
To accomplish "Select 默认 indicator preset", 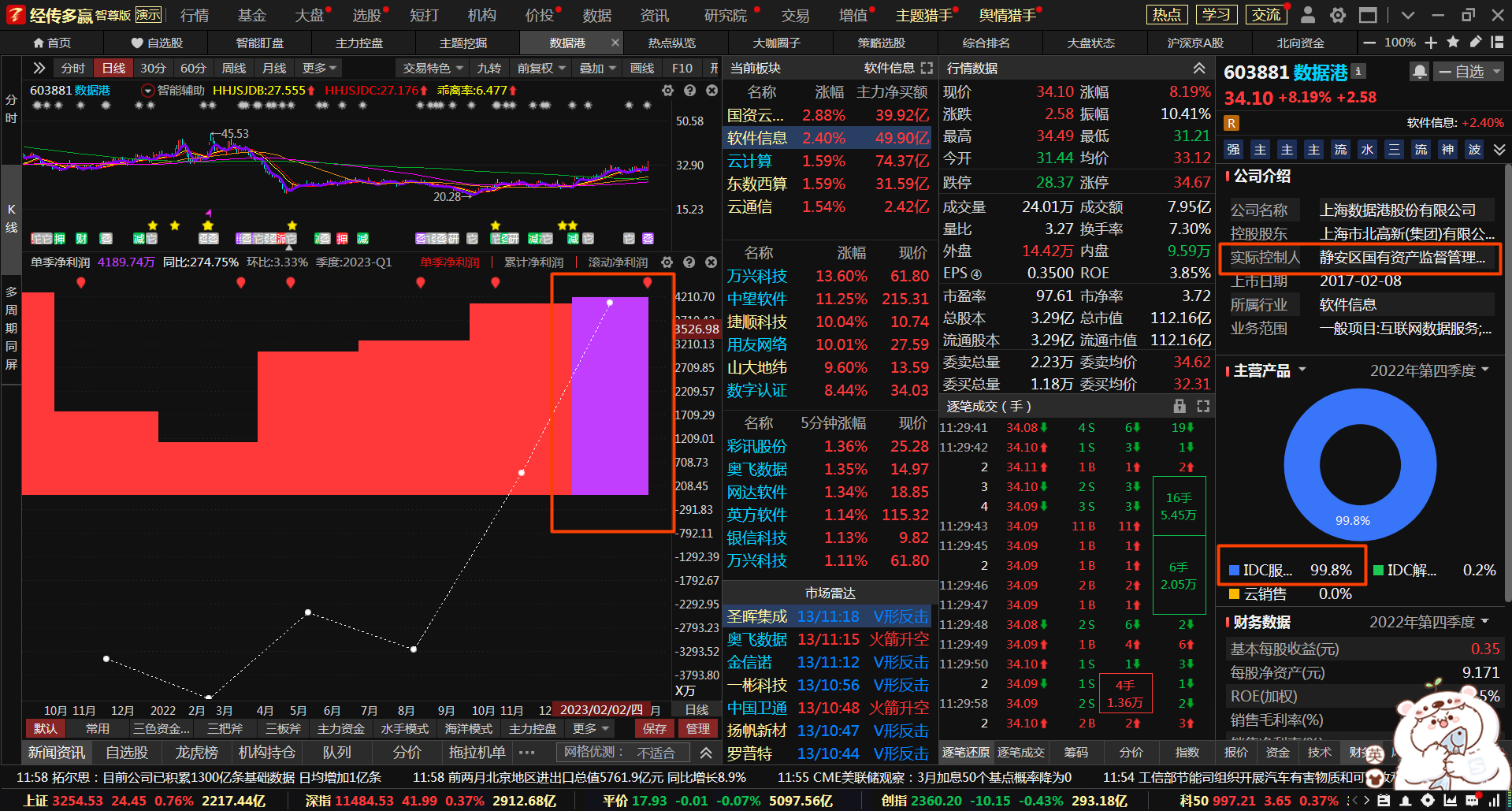I will point(46,728).
